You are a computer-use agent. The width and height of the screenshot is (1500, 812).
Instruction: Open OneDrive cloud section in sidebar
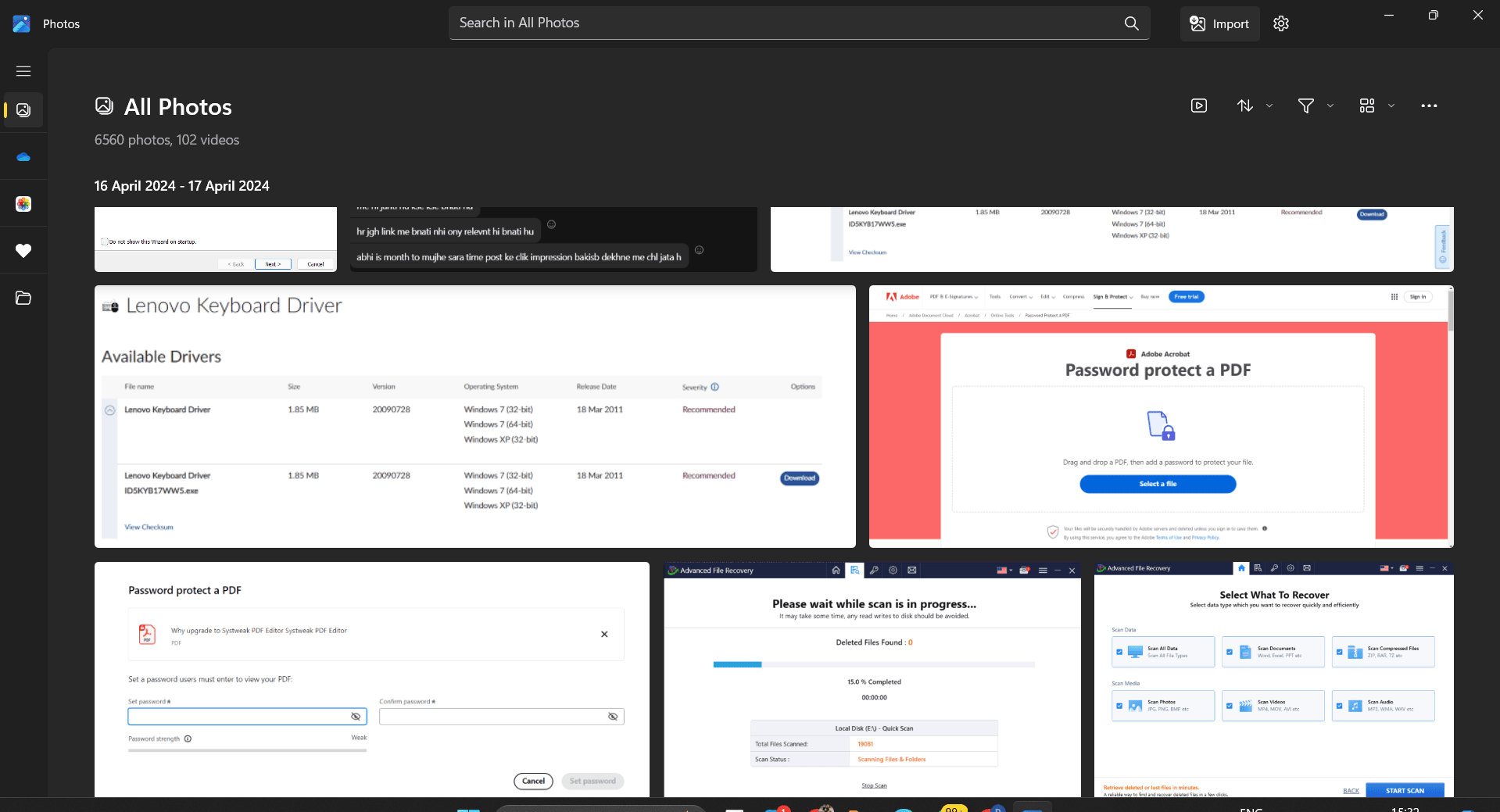pos(23,157)
